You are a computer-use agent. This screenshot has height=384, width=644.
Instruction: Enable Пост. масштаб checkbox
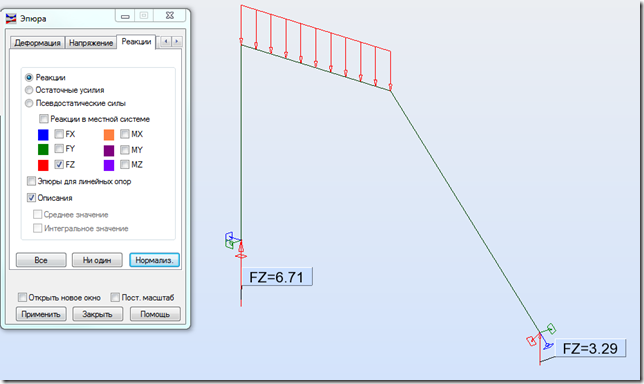coord(115,297)
